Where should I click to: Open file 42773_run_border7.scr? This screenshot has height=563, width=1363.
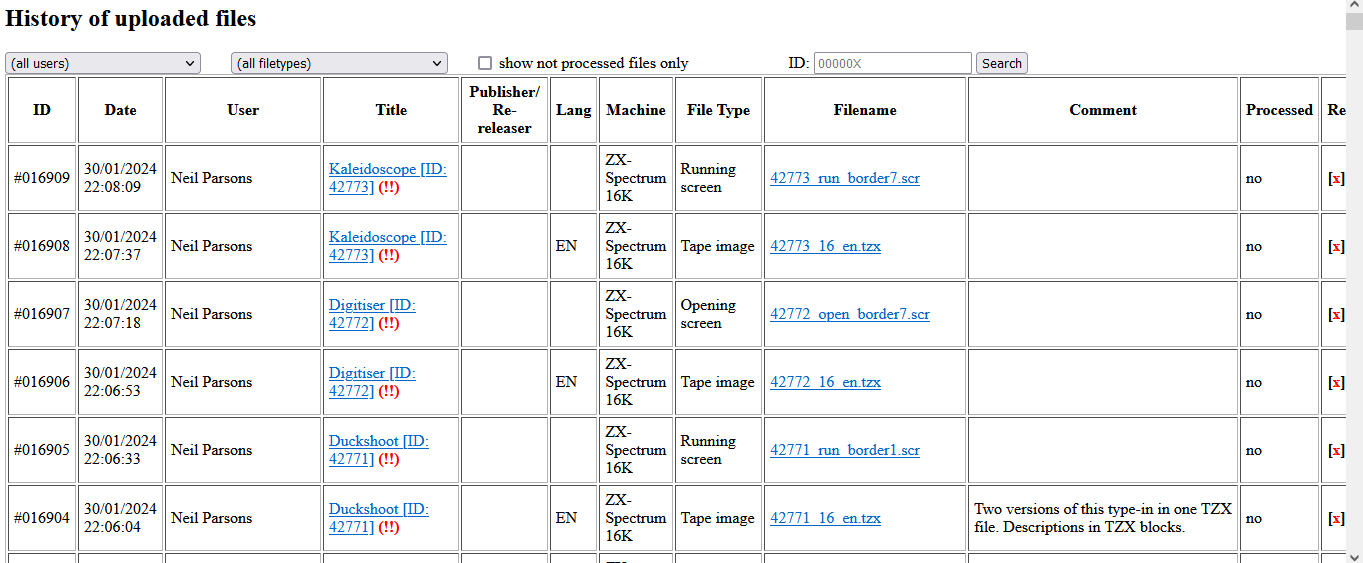[844, 178]
